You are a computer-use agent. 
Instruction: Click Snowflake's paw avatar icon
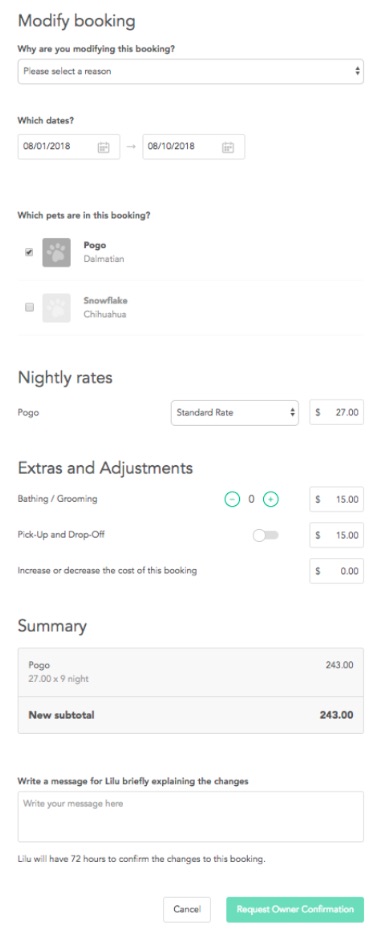[57, 308]
